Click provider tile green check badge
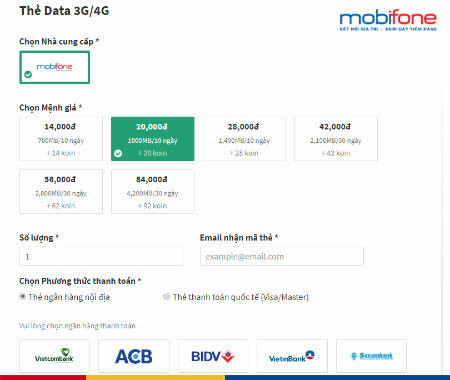 pos(28,75)
